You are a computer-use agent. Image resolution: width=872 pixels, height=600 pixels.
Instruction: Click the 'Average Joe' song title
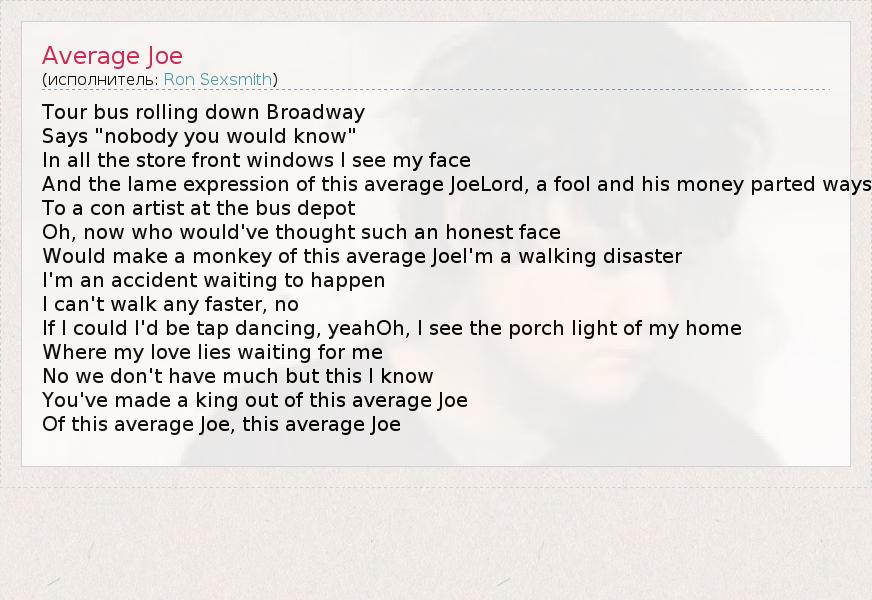click(112, 56)
